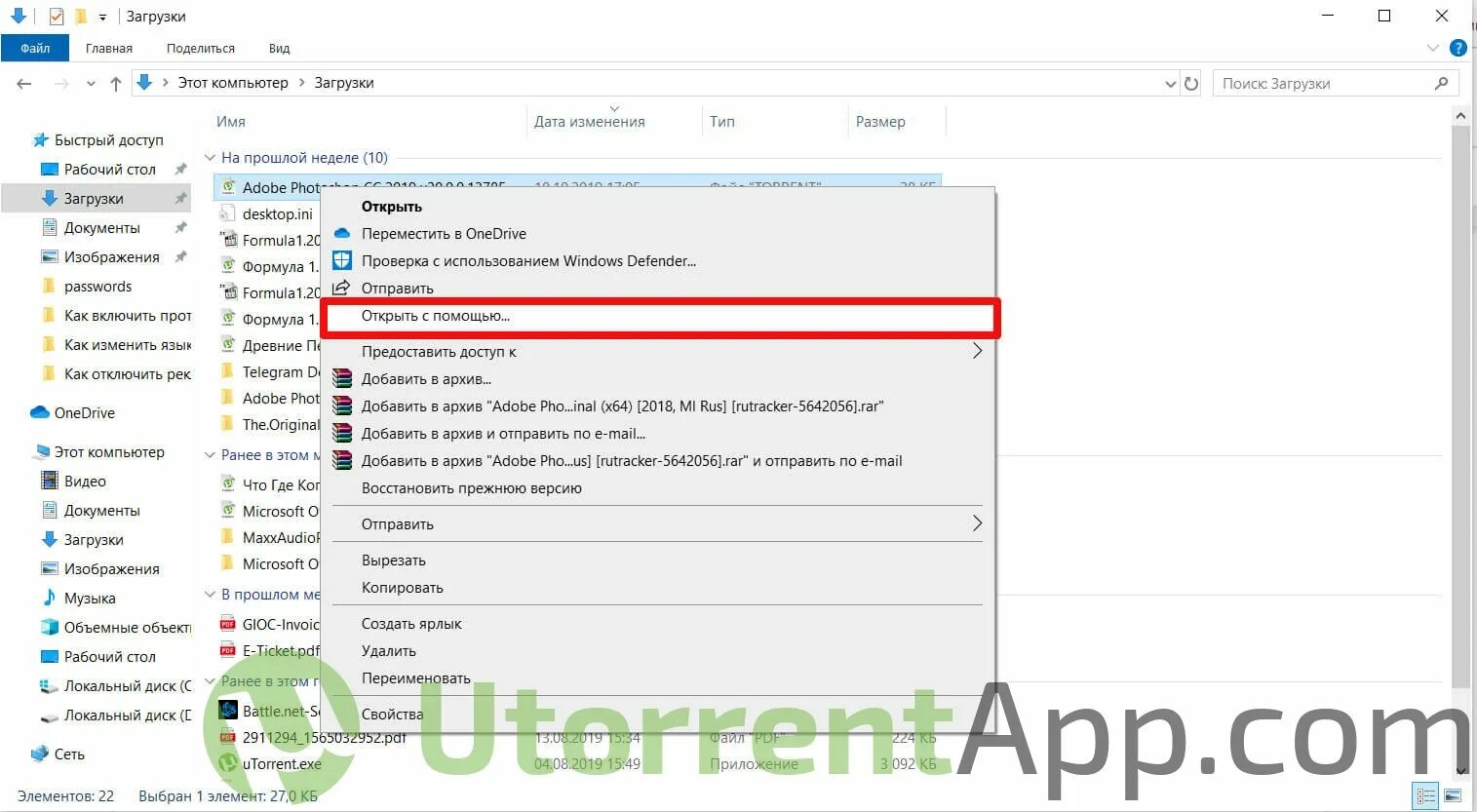This screenshot has width=1477, height=812.
Task: Click the OneDrive cloud icon in menu
Action: click(342, 234)
